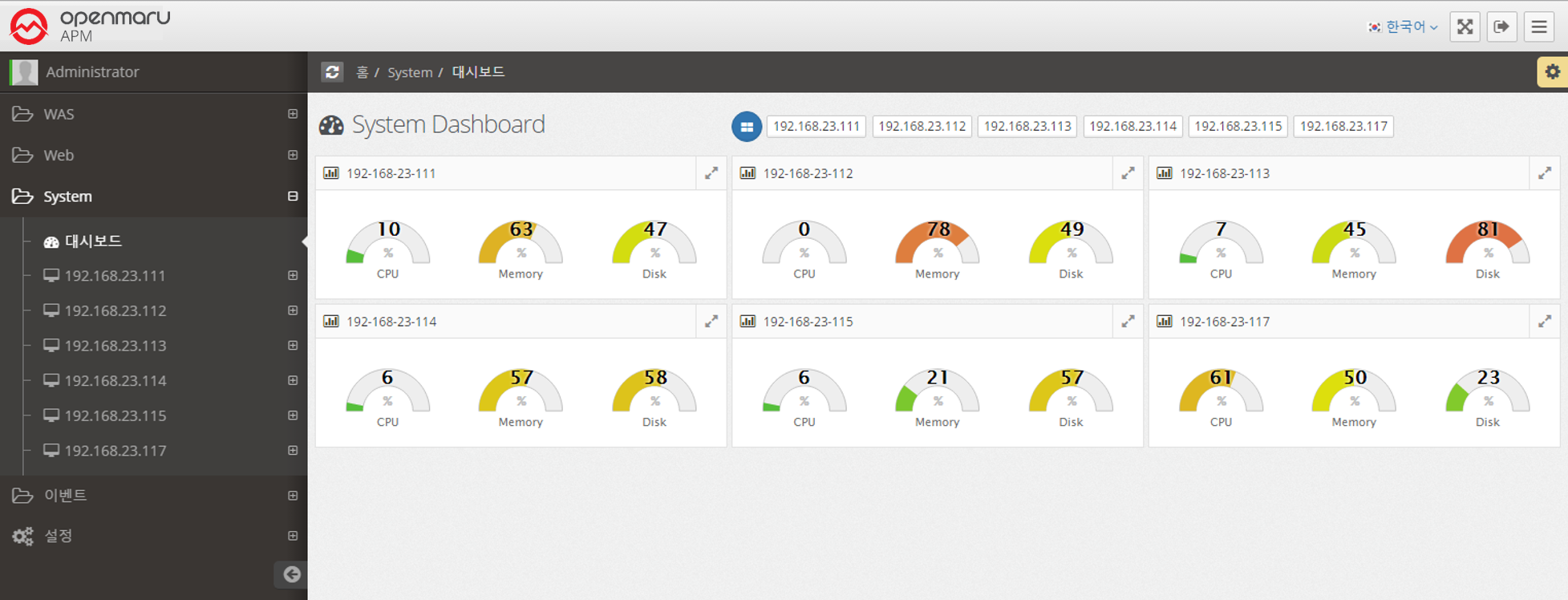Select 대시보드 in the System submenu
Viewport: 1568px width, 600px height.
(x=93, y=241)
